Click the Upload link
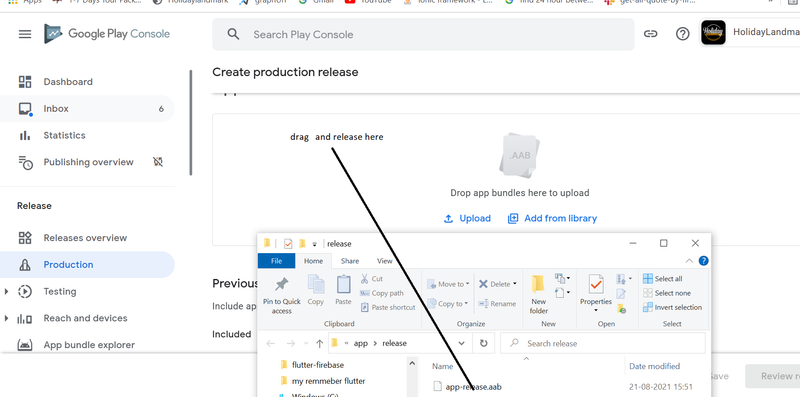This screenshot has height=397, width=800. (467, 218)
